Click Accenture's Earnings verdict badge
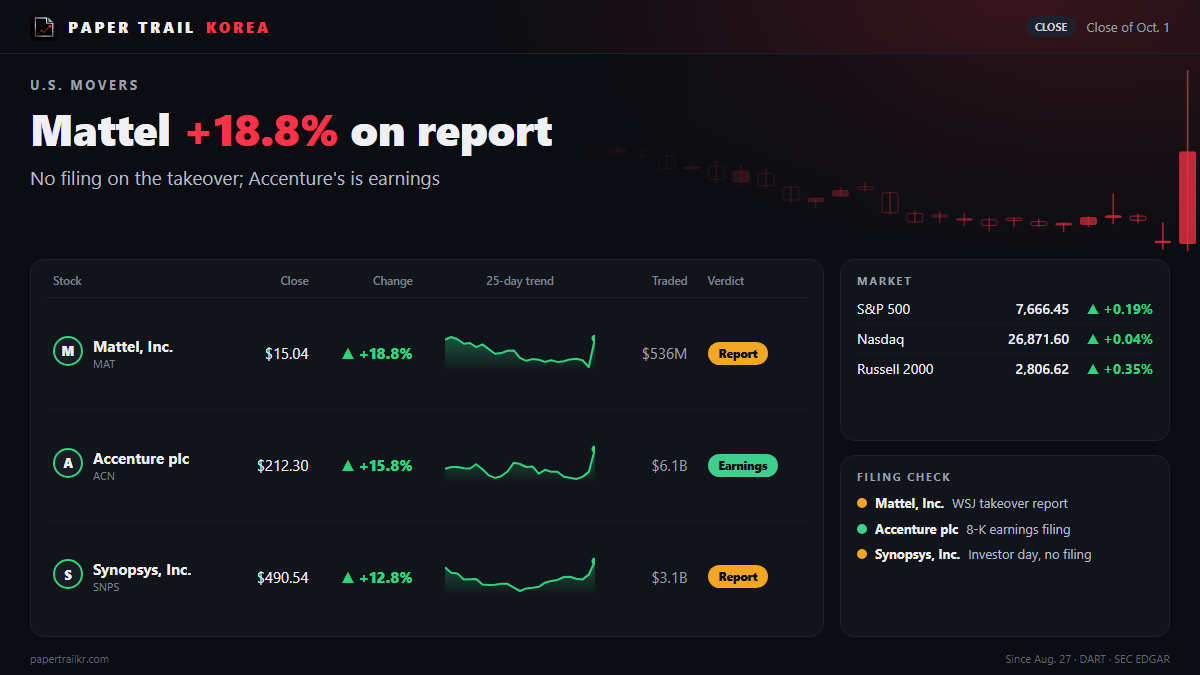1200x675 pixels. pos(743,465)
